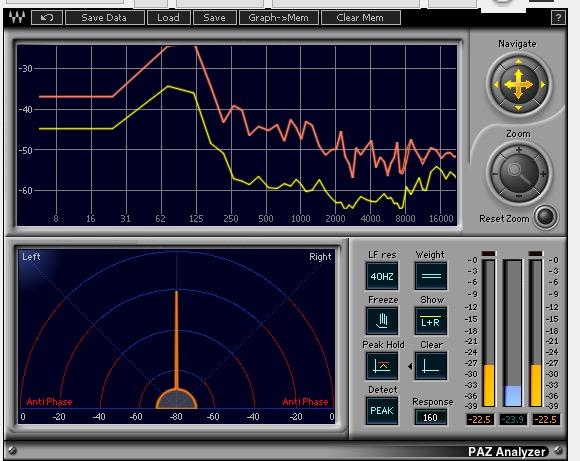Click the right orange level meter
The height and width of the screenshot is (461, 580).
[536, 333]
